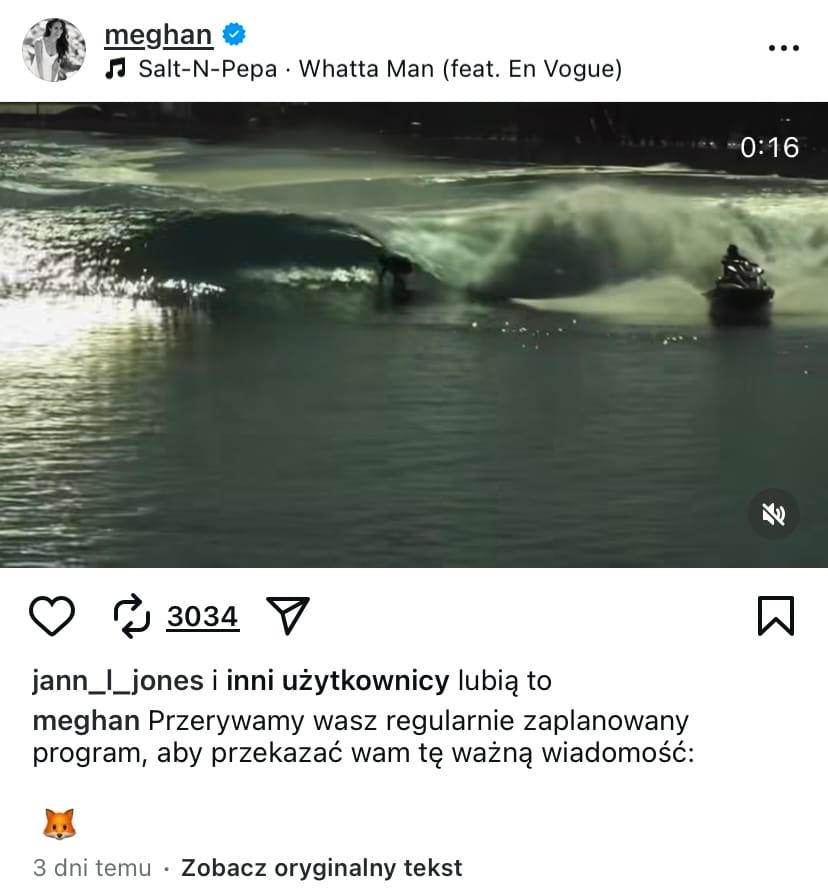Tap the music note icon
The image size is (828, 892).
[x=116, y=69]
